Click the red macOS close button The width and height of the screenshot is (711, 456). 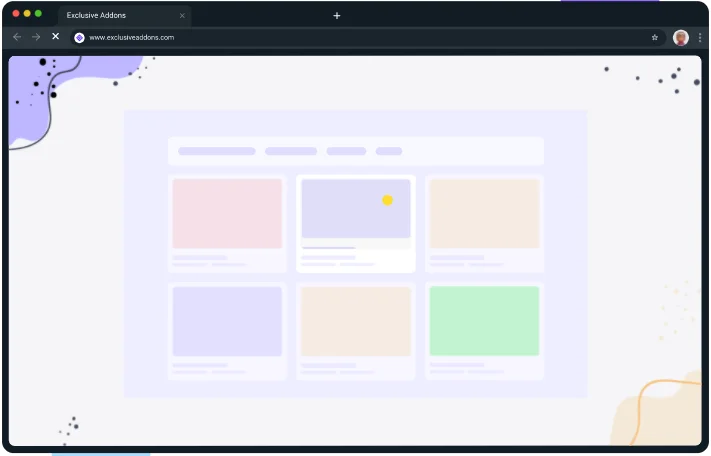point(16,14)
